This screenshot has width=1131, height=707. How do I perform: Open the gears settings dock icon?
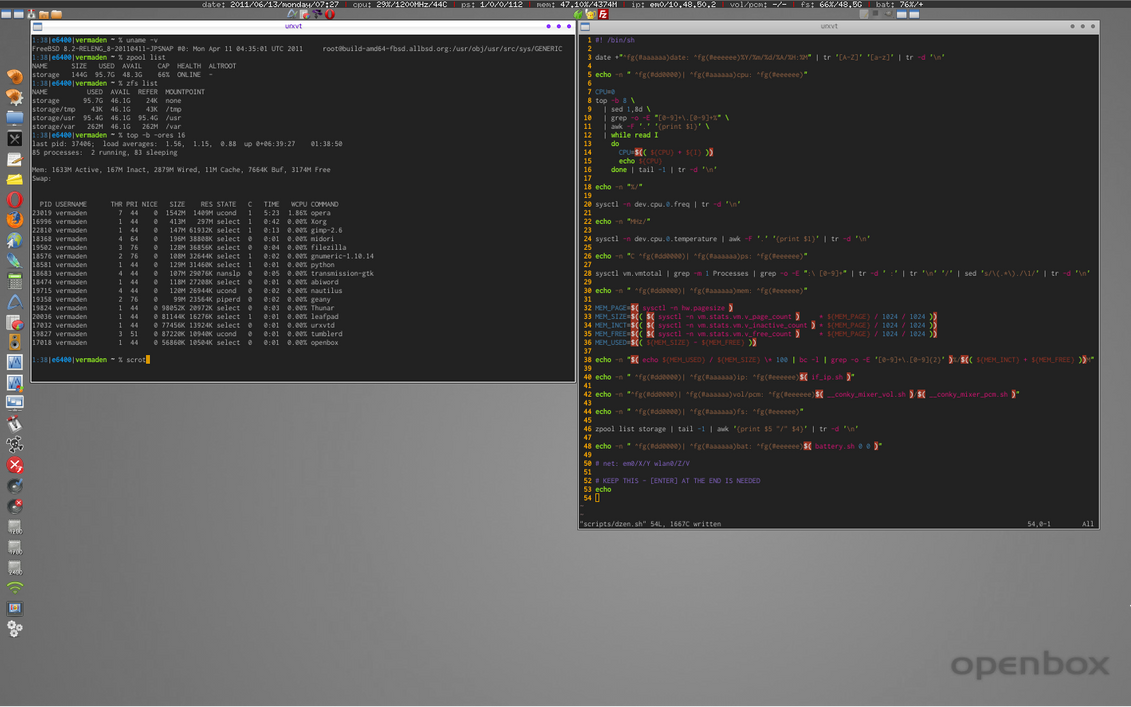coord(14,629)
